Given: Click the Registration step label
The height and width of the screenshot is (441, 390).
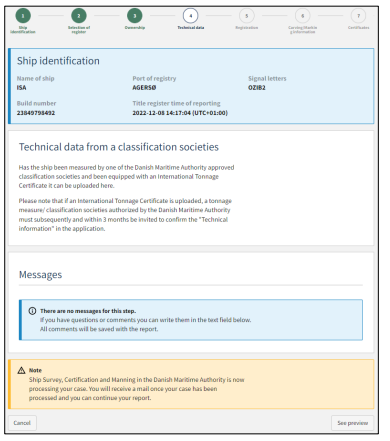Looking at the screenshot, I should click(x=247, y=28).
